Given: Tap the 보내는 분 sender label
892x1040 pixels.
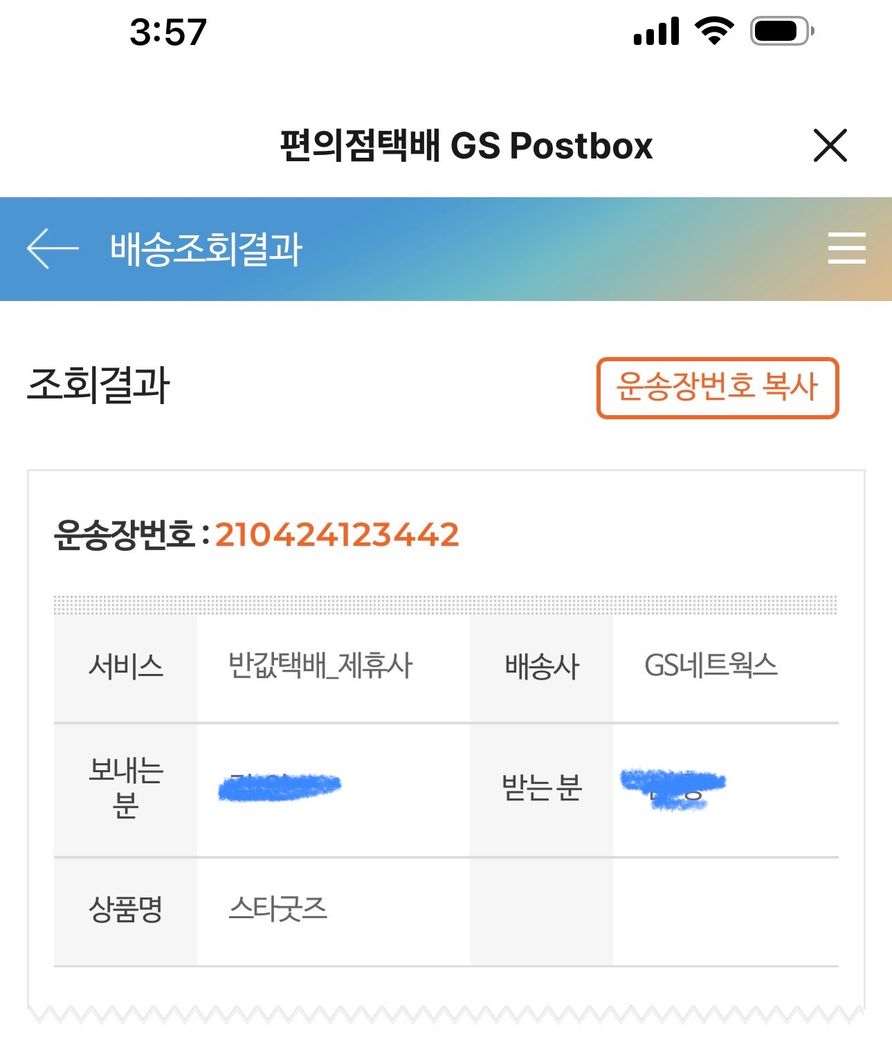Looking at the screenshot, I should [x=125, y=788].
